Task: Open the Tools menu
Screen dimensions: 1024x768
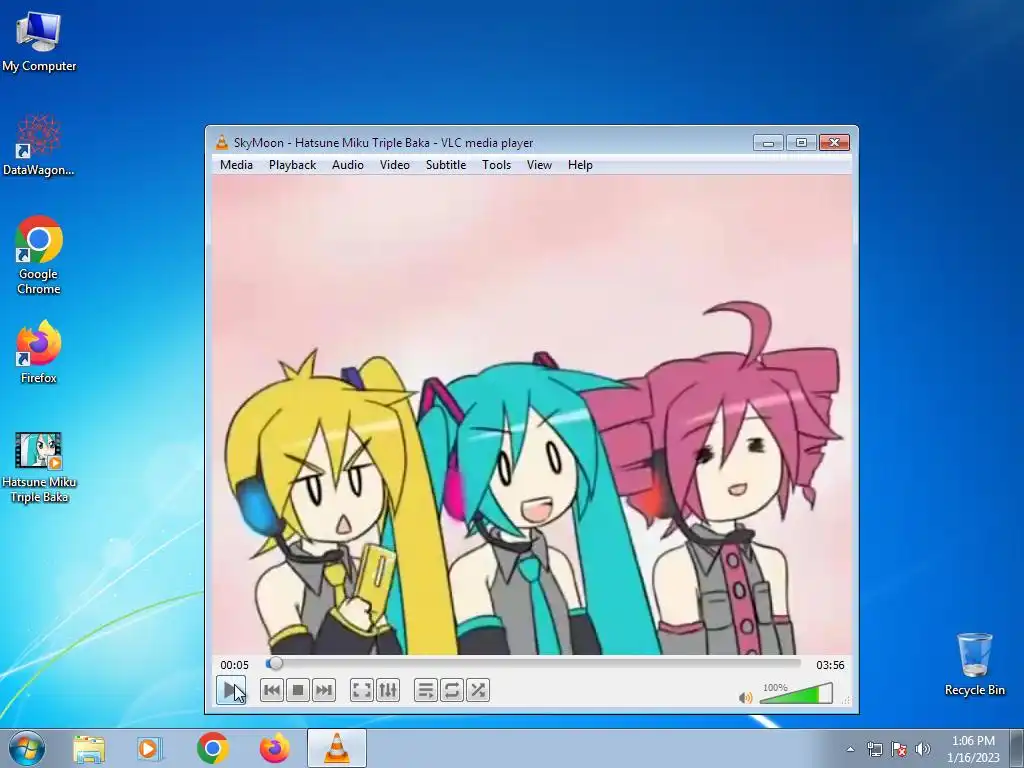Action: (496, 165)
